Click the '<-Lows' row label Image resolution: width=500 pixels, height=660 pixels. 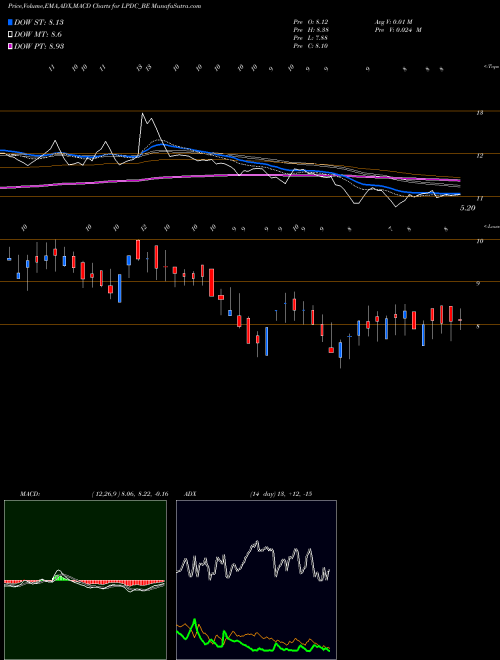click(x=491, y=226)
